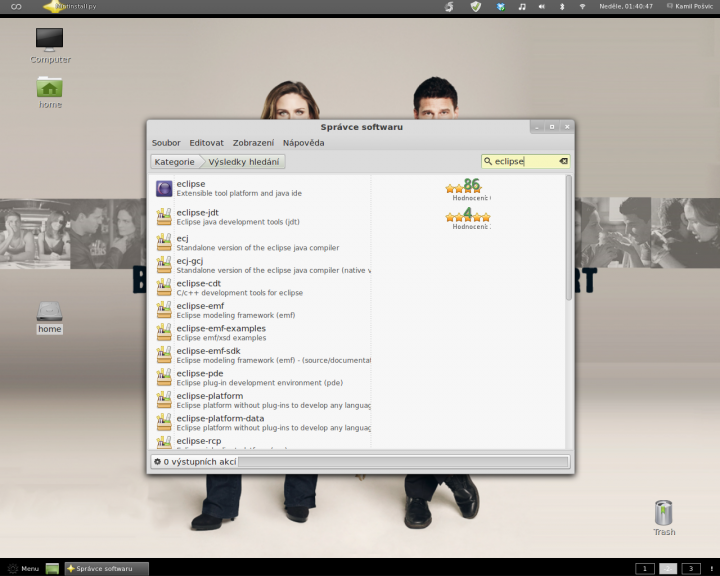Select the ecj package icon

[164, 243]
